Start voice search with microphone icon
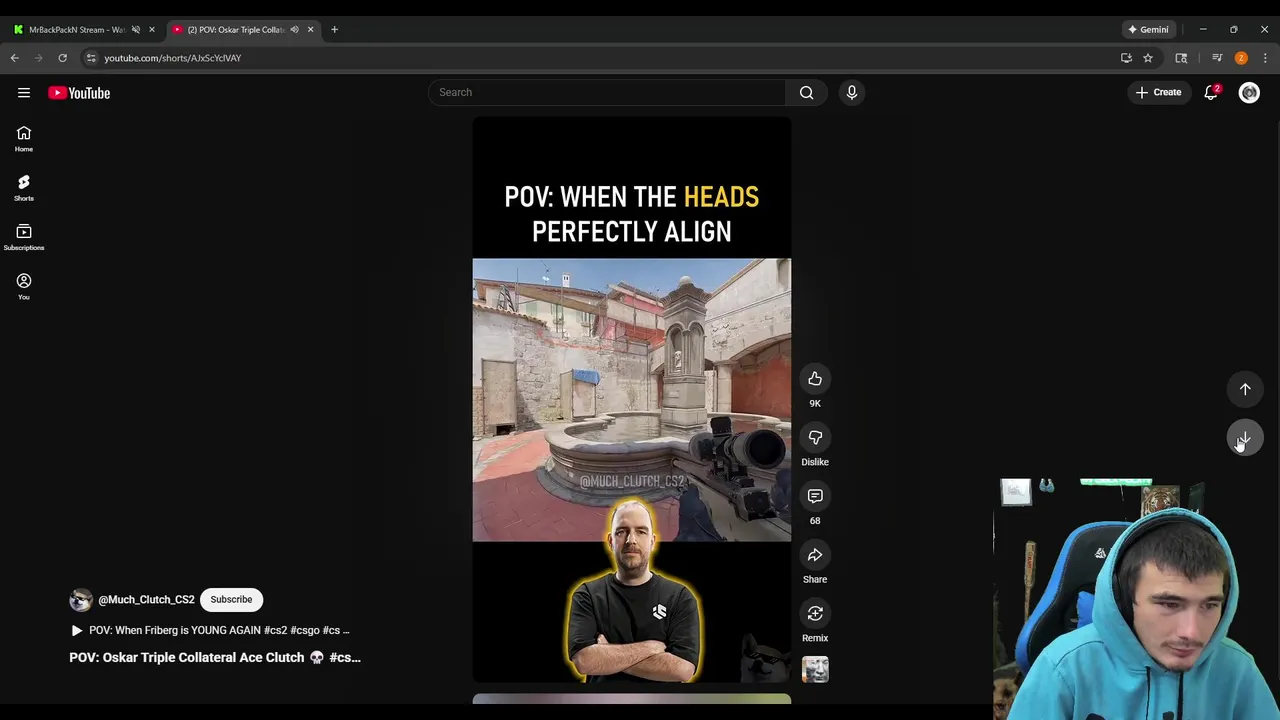 coord(852,93)
